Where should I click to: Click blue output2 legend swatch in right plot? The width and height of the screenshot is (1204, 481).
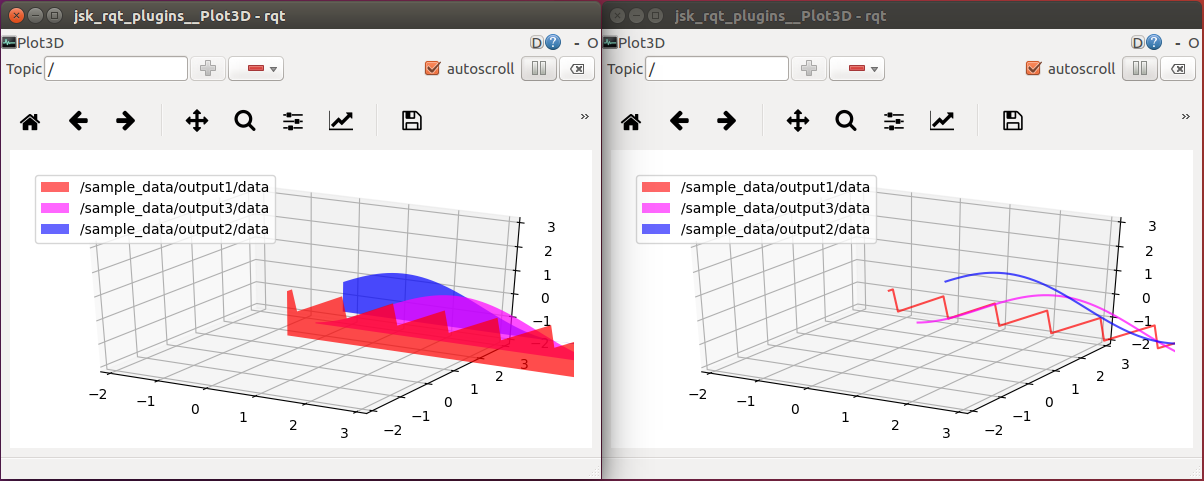coord(655,229)
